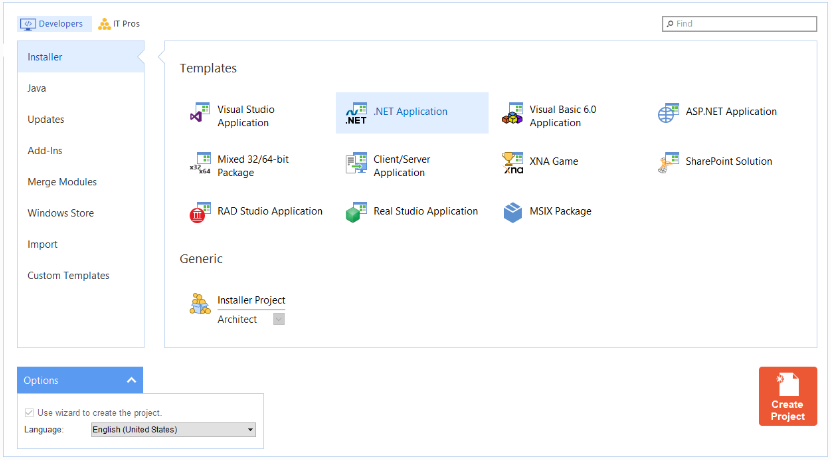Screen dimensions: 831x460
Task: Collapse the Options panel
Action: 131,380
